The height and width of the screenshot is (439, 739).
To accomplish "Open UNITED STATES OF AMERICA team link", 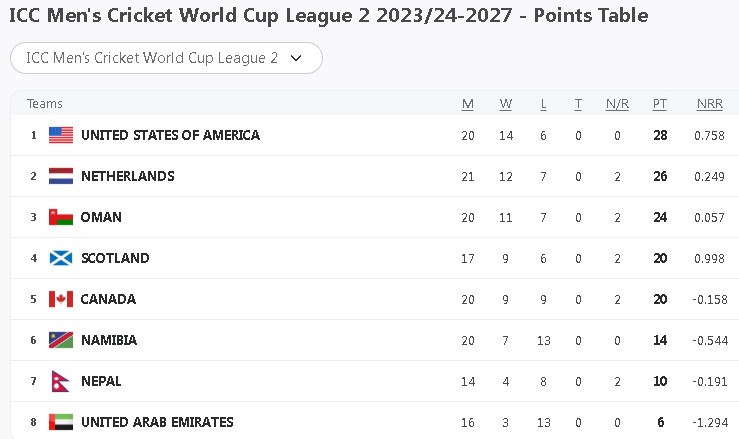I will [170, 135].
